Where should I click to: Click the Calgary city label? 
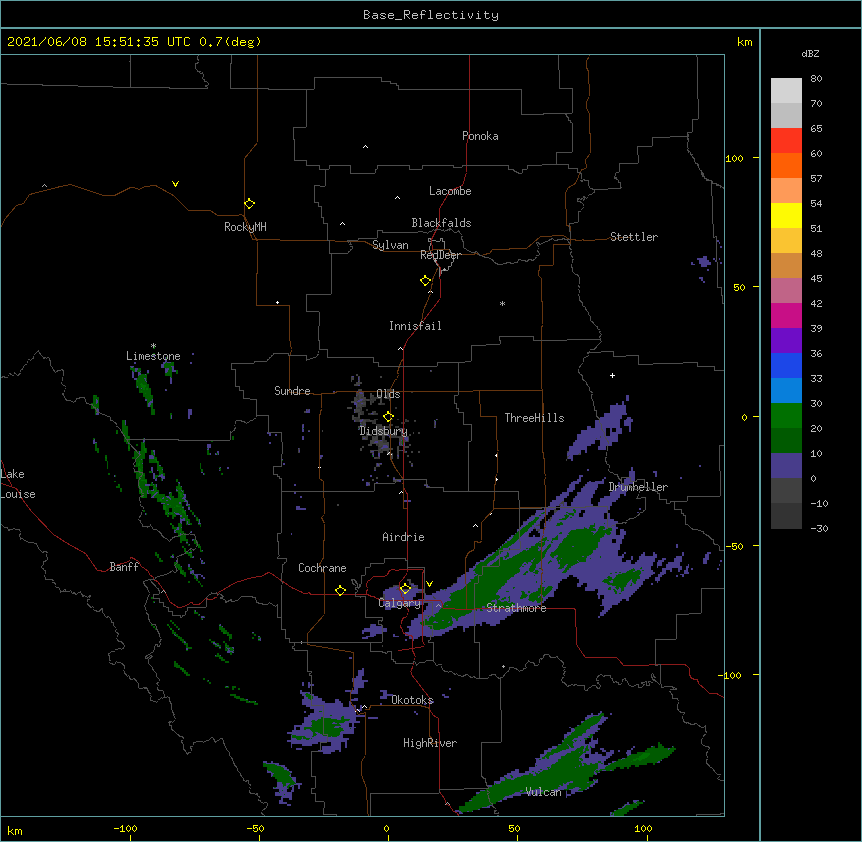[x=400, y=603]
